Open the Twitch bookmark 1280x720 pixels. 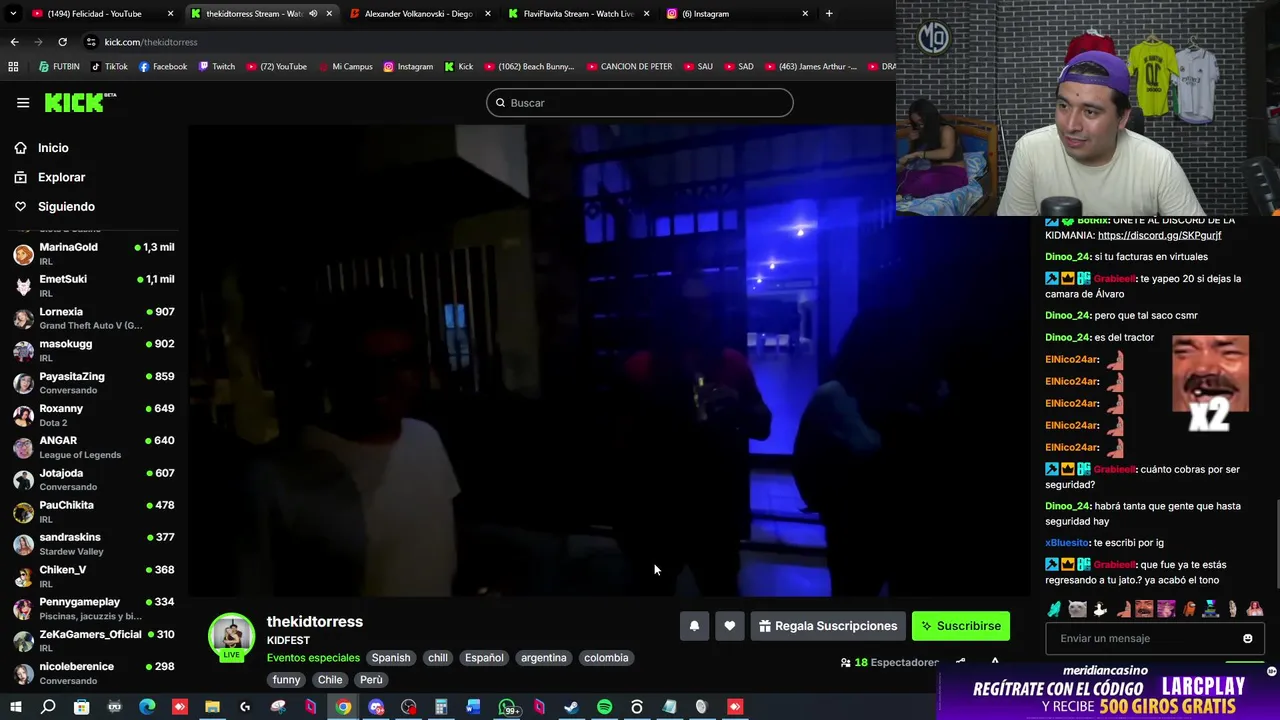pyautogui.click(x=216, y=67)
